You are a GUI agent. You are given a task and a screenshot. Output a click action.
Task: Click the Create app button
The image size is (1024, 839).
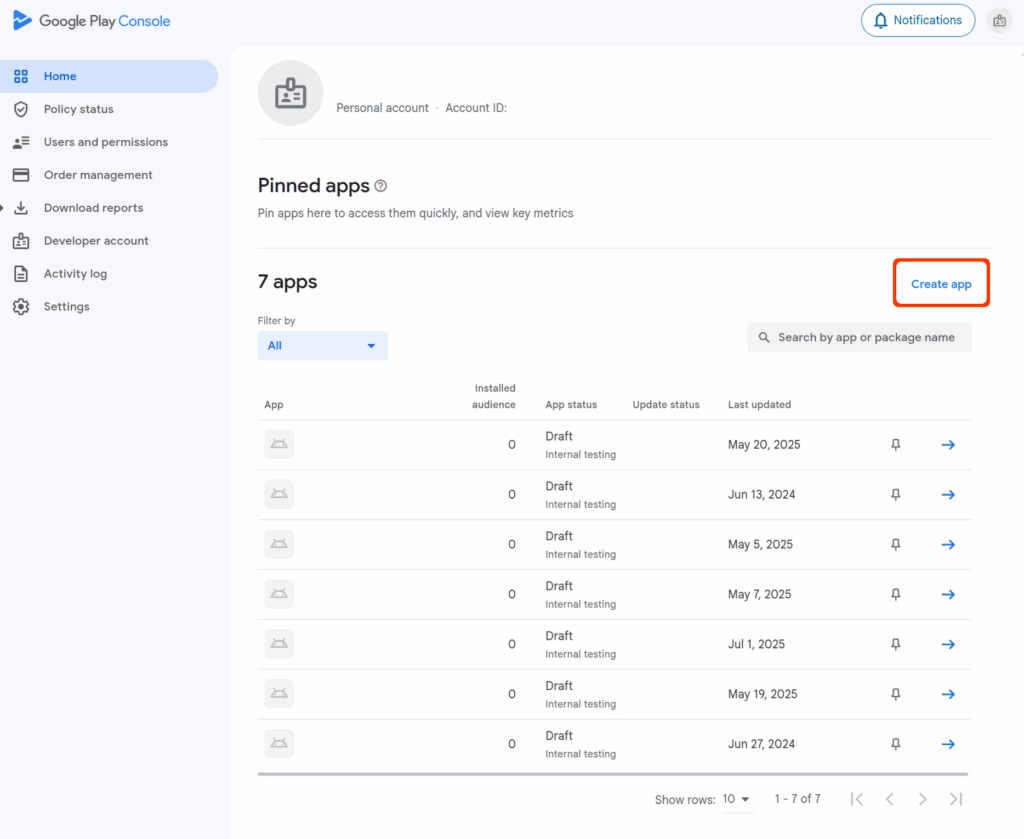click(x=941, y=284)
